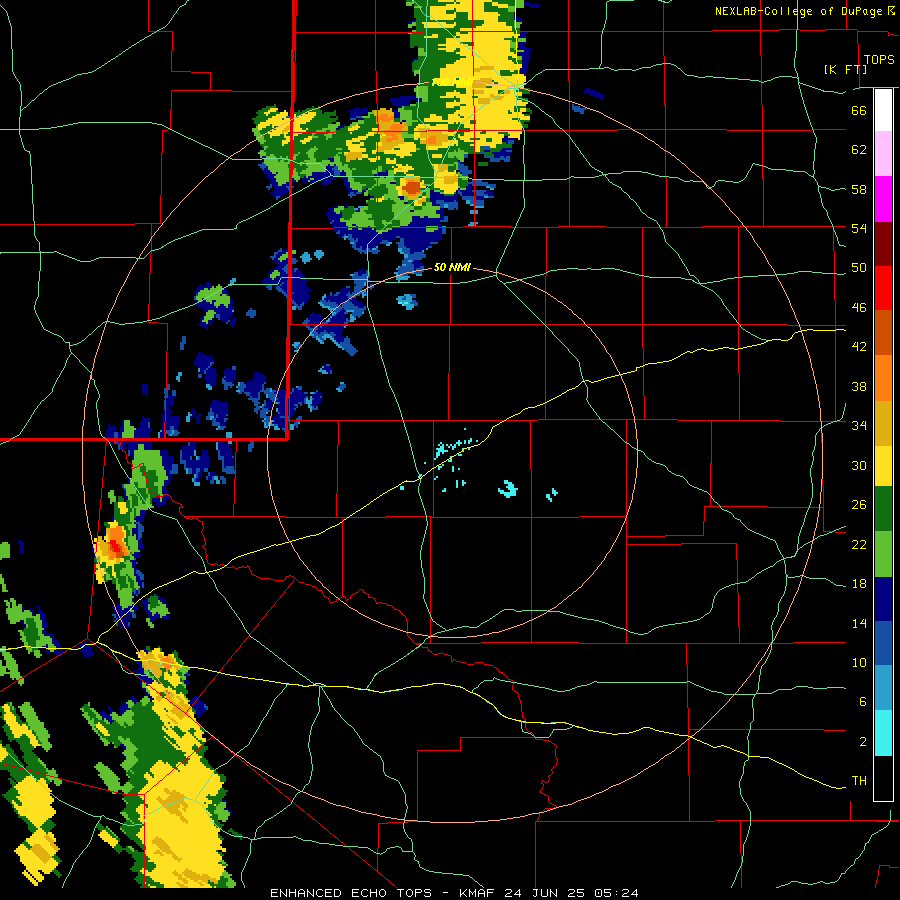Screen dimensions: 900x900
Task: Click the legend value 6
Action: [862, 701]
